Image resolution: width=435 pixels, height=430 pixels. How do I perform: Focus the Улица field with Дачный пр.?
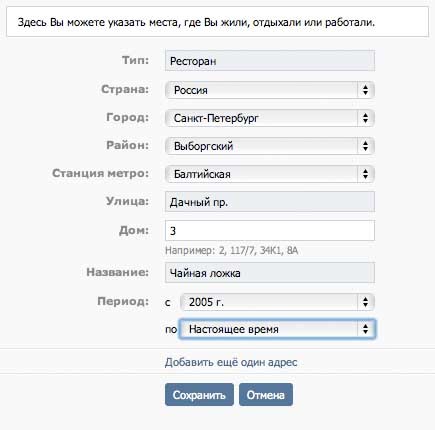click(x=270, y=202)
